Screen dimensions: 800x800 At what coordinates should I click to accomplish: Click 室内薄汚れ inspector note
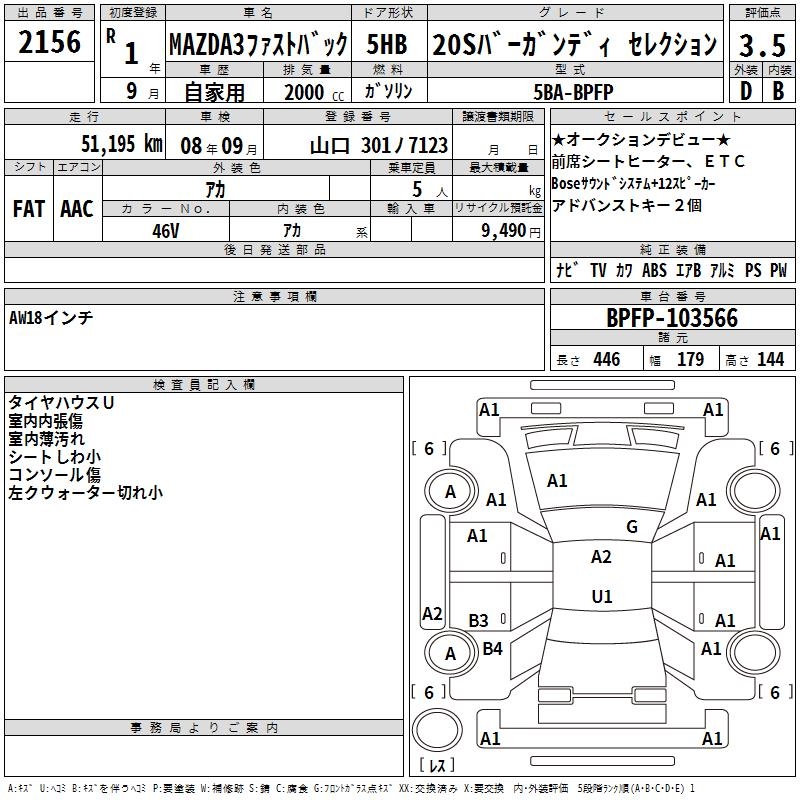(x=46, y=438)
